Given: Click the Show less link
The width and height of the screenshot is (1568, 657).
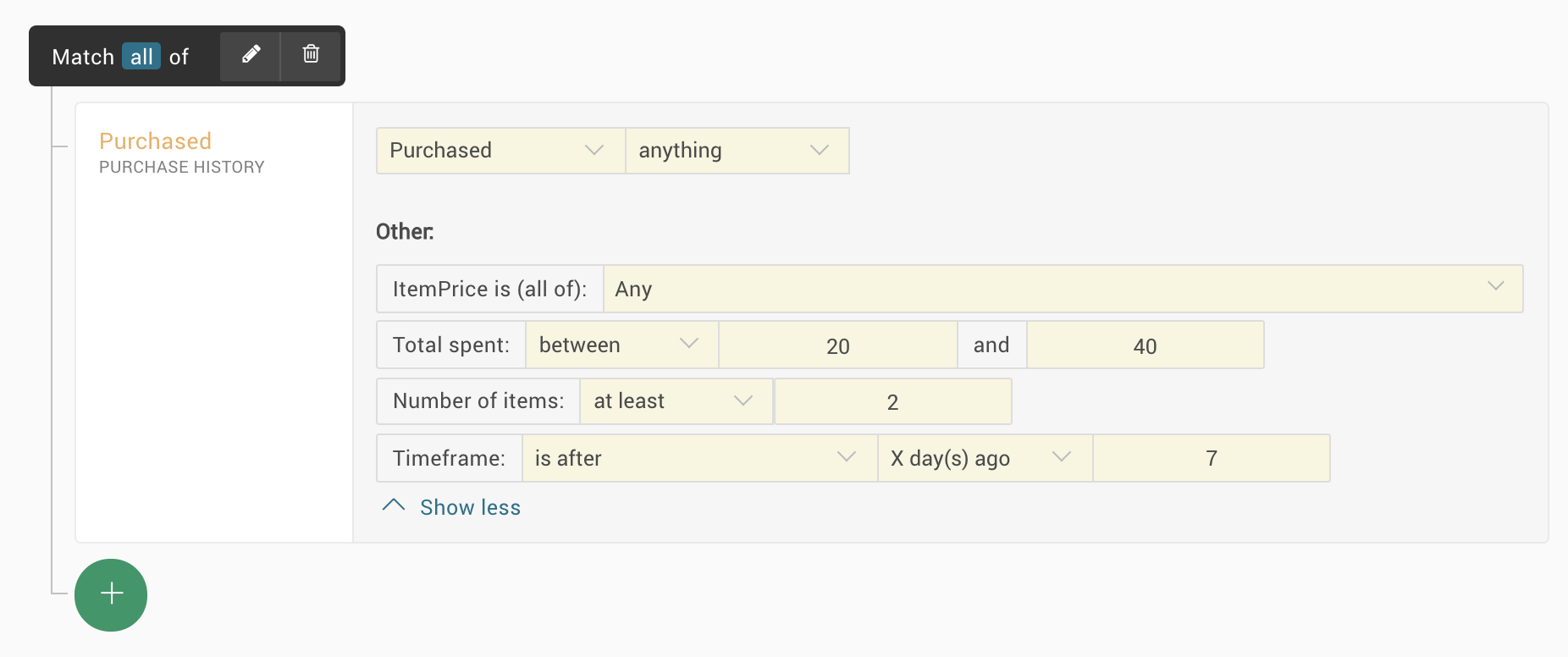Looking at the screenshot, I should click(x=470, y=507).
